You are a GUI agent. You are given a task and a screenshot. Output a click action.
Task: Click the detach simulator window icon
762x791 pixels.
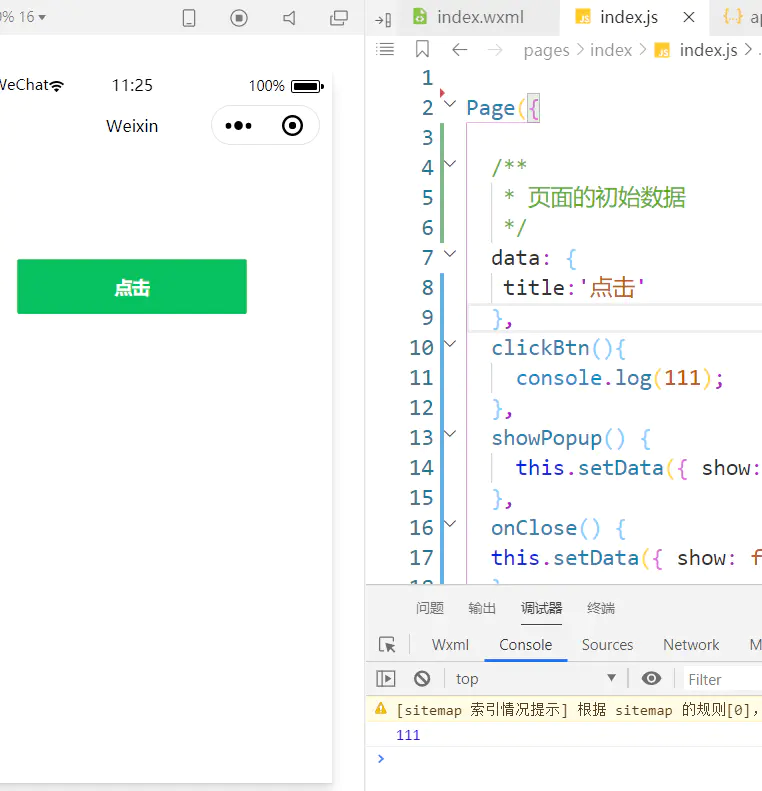pyautogui.click(x=339, y=18)
